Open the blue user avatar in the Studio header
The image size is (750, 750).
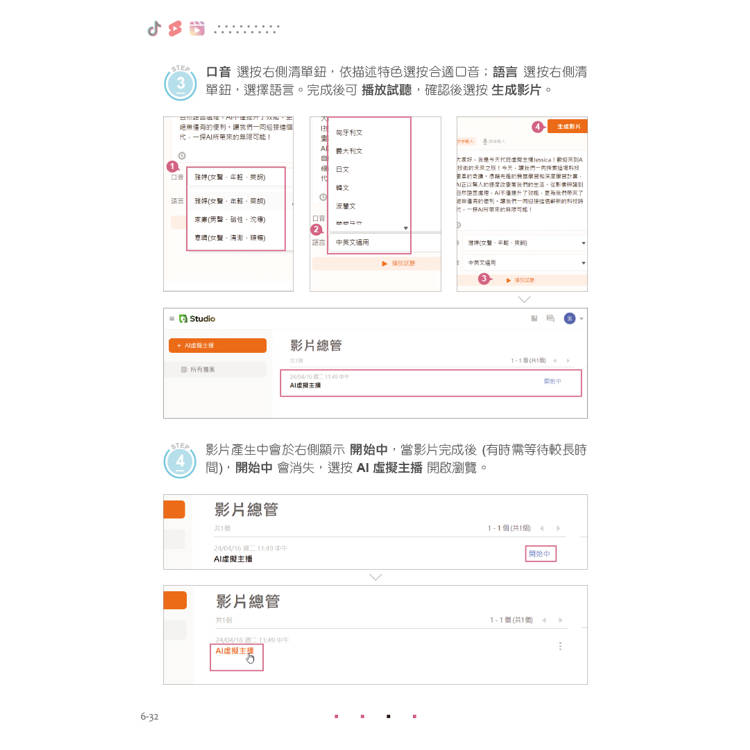(x=569, y=319)
